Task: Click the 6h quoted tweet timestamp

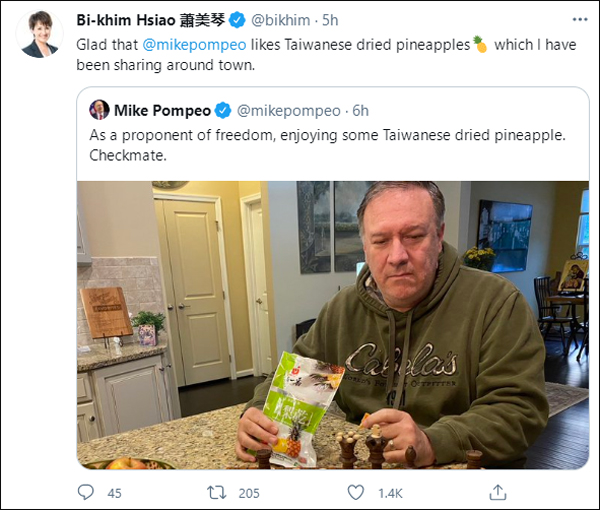Action: (360, 111)
